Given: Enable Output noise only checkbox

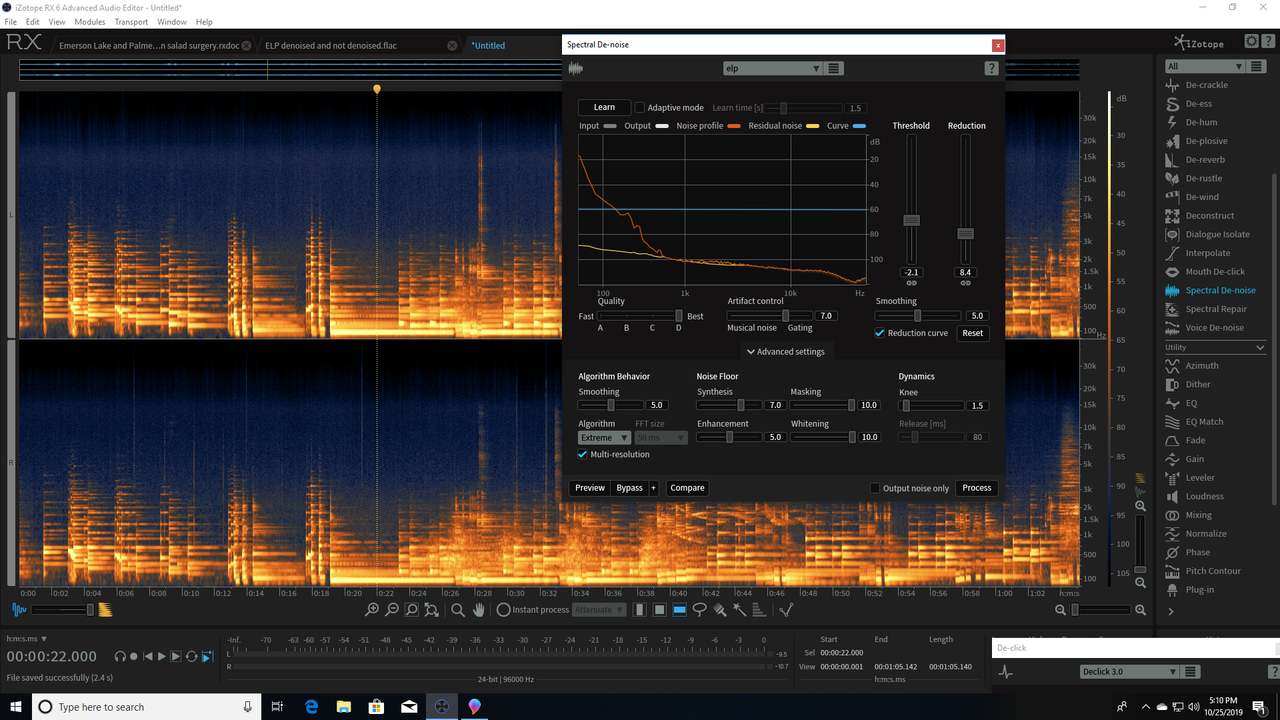Looking at the screenshot, I should (x=875, y=488).
